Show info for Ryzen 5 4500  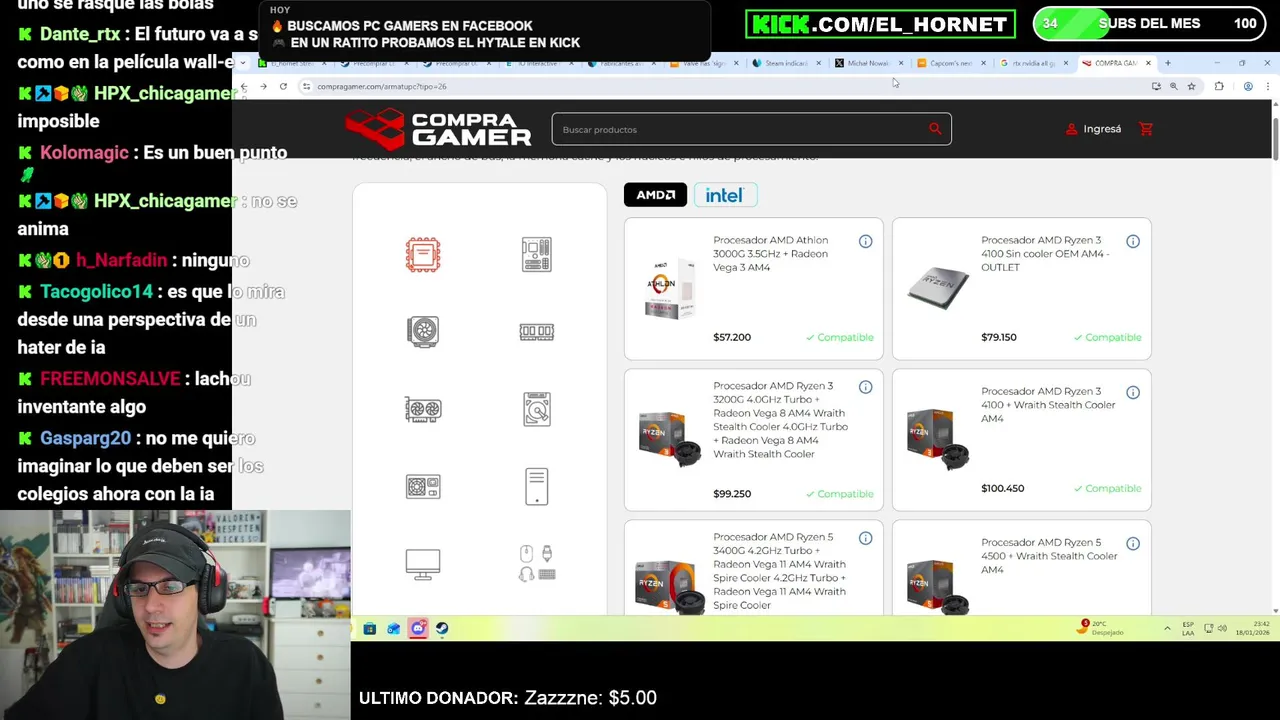tap(1133, 543)
